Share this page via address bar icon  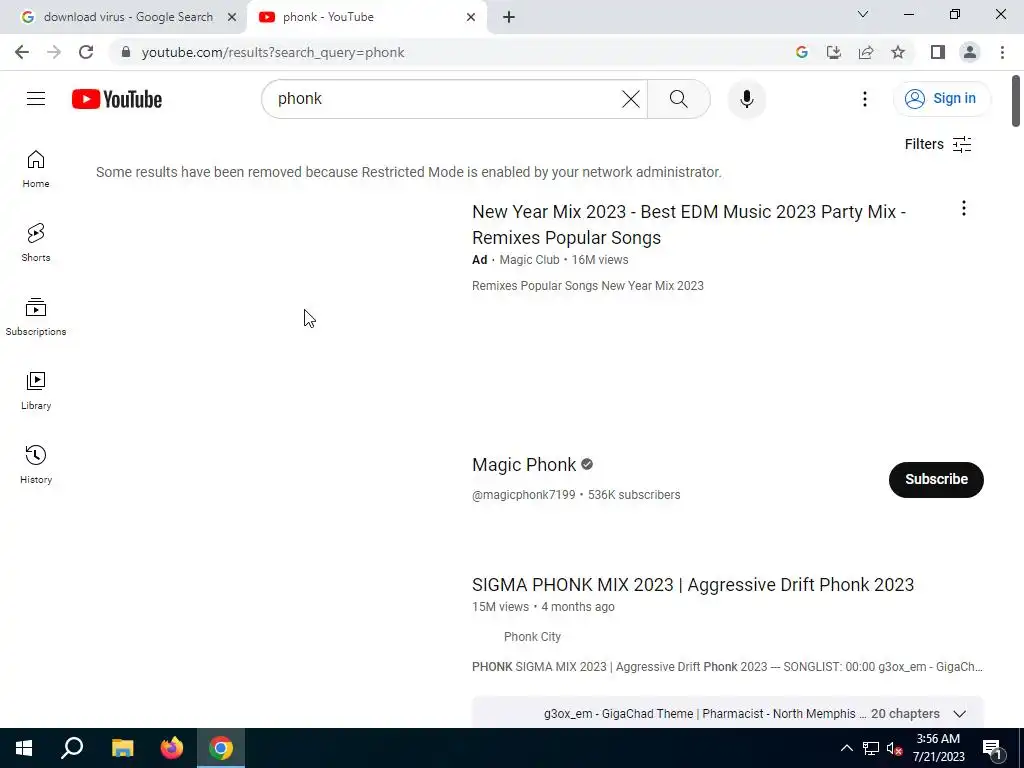[x=866, y=52]
